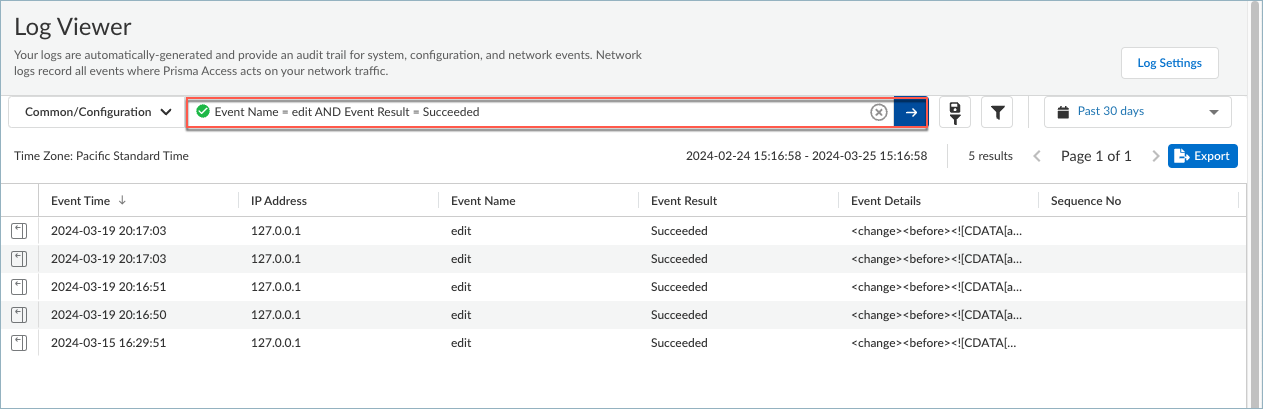Viewport: 1263px width, 409px height.
Task: Click the Event Name column header
Action: [x=483, y=201]
